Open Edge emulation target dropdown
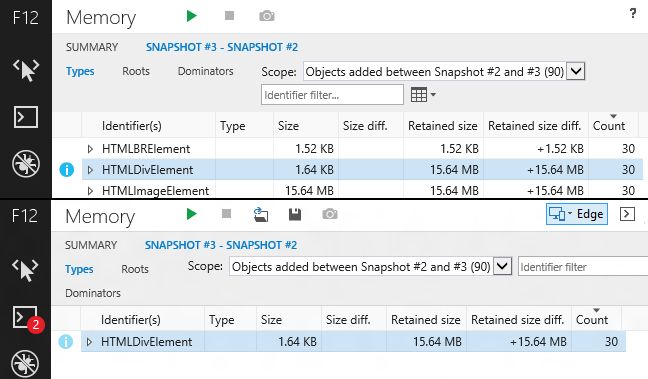 click(577, 214)
